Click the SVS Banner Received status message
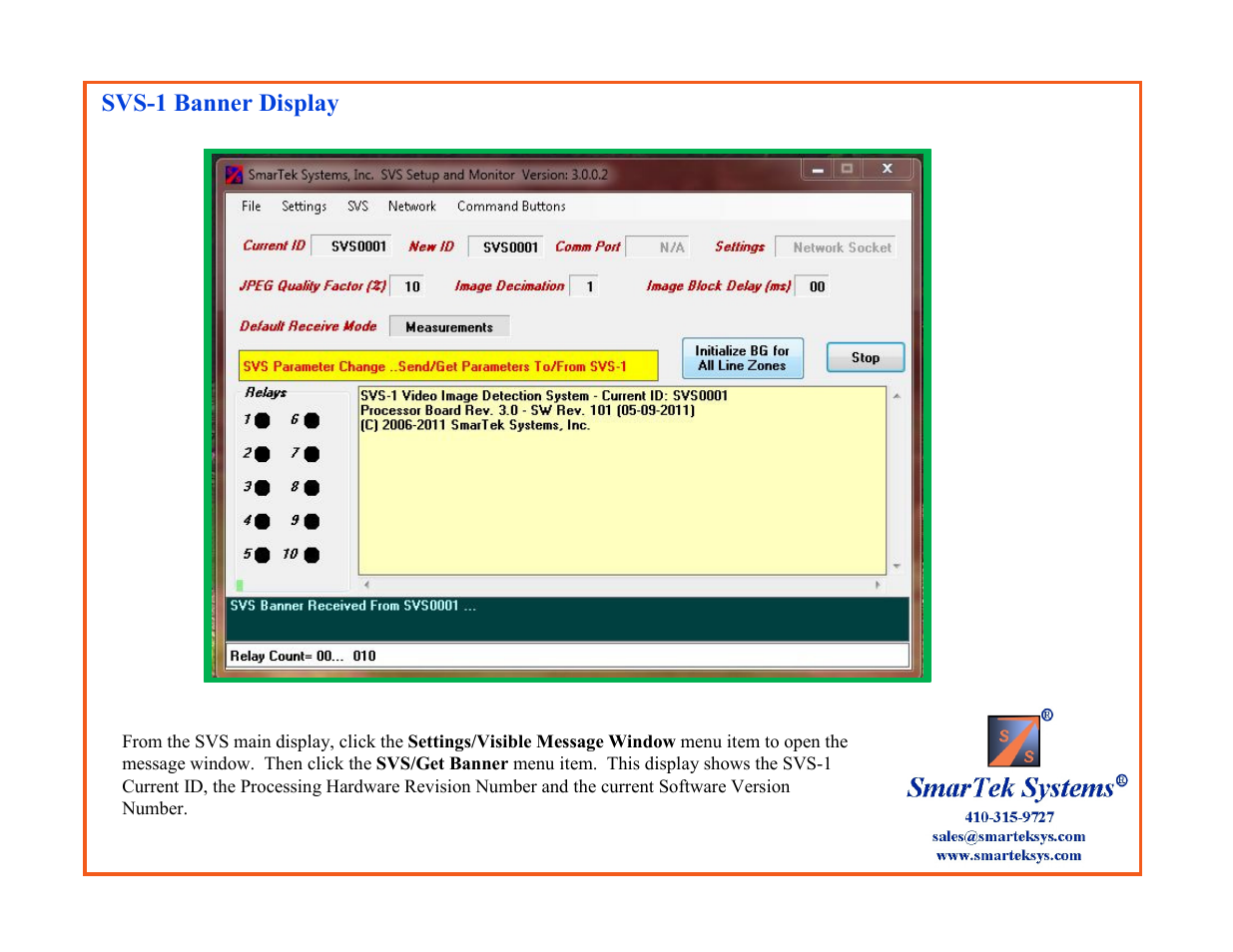 coord(352,606)
